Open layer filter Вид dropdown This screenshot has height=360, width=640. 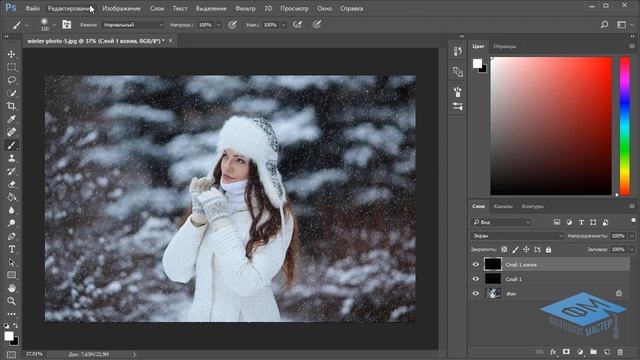[x=502, y=222]
